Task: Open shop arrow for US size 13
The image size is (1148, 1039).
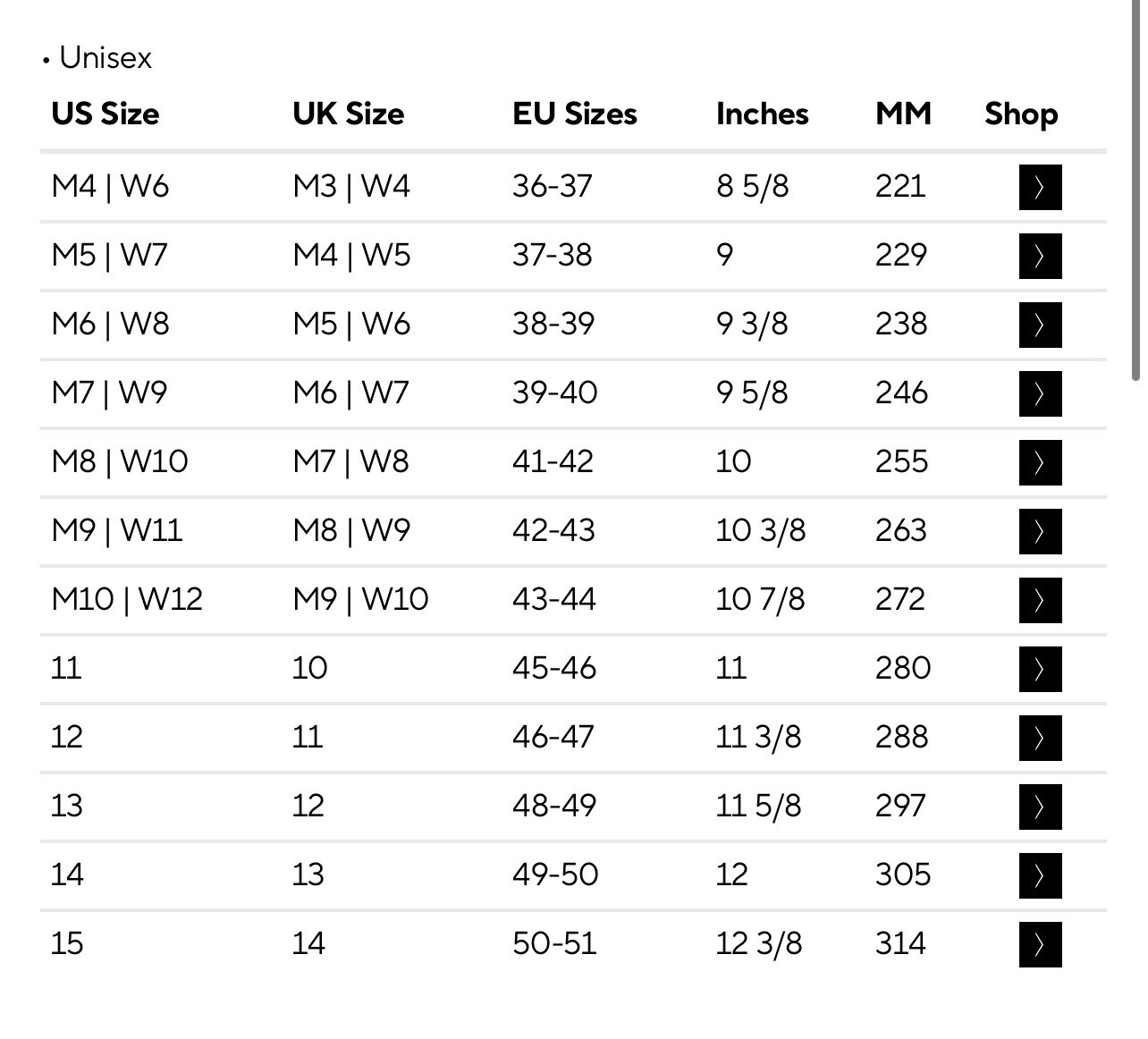Action: click(x=1040, y=807)
